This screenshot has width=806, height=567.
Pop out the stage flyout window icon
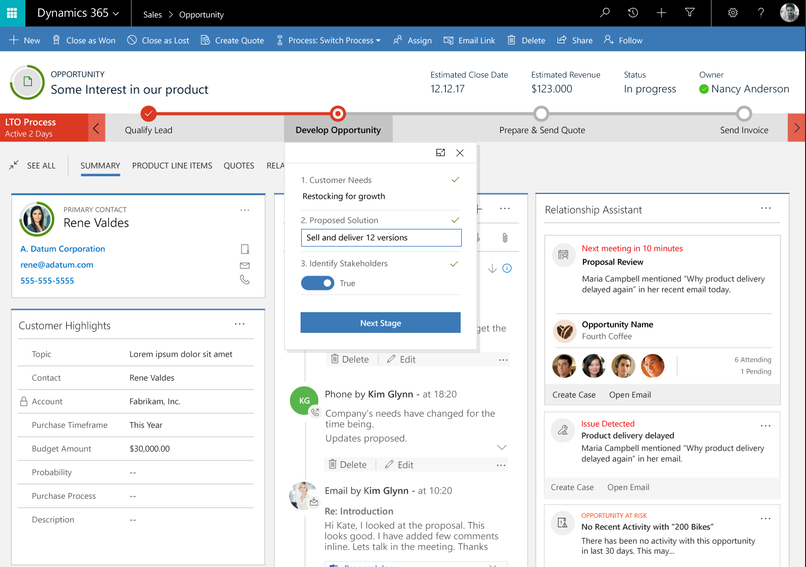(x=441, y=153)
